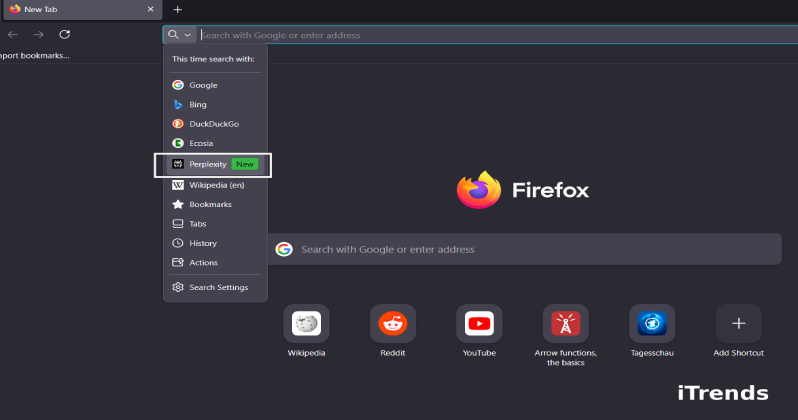Open Arrow functions, the basics shortcut

pyautogui.click(x=565, y=324)
